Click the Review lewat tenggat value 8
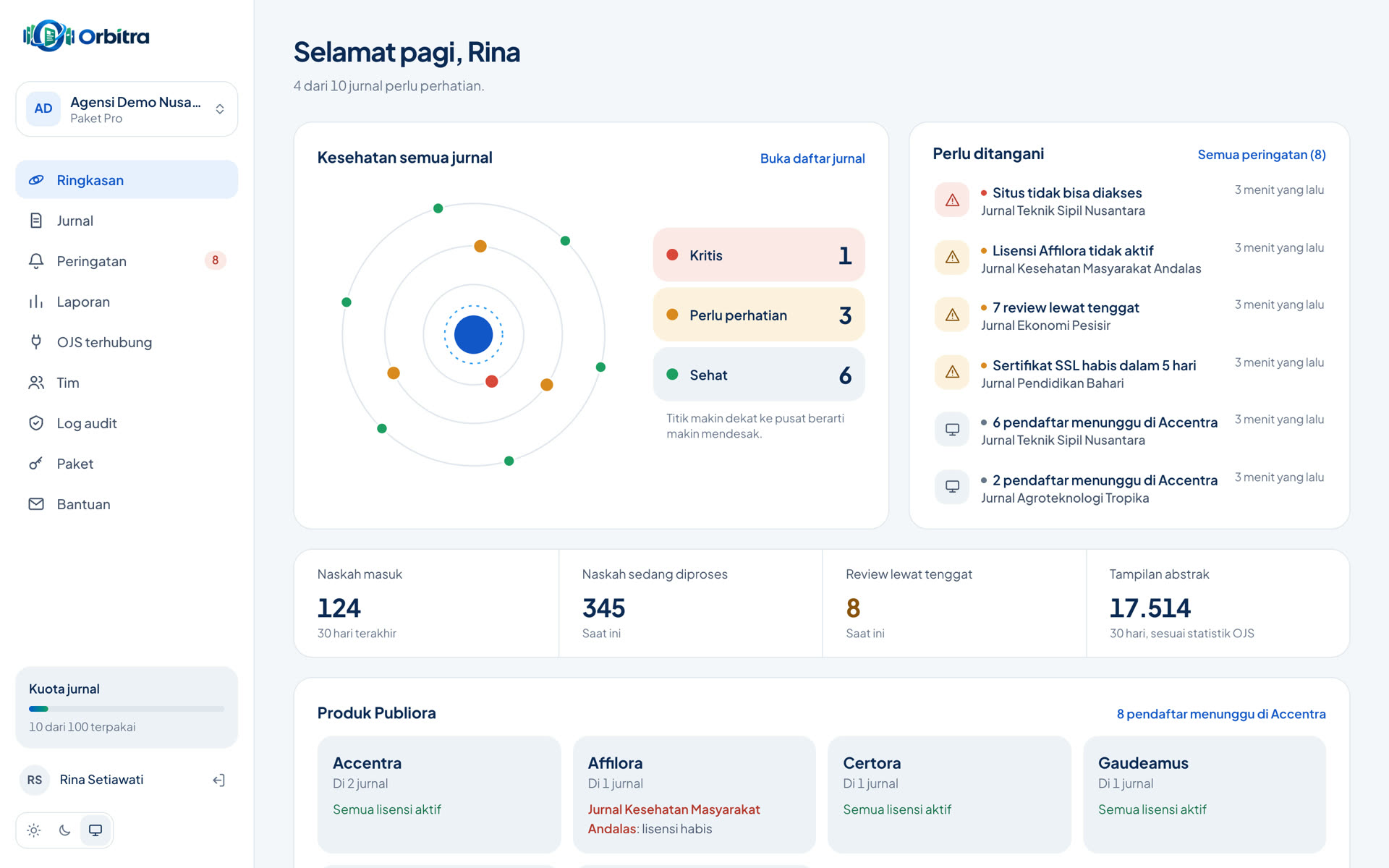1389x868 pixels. (853, 608)
